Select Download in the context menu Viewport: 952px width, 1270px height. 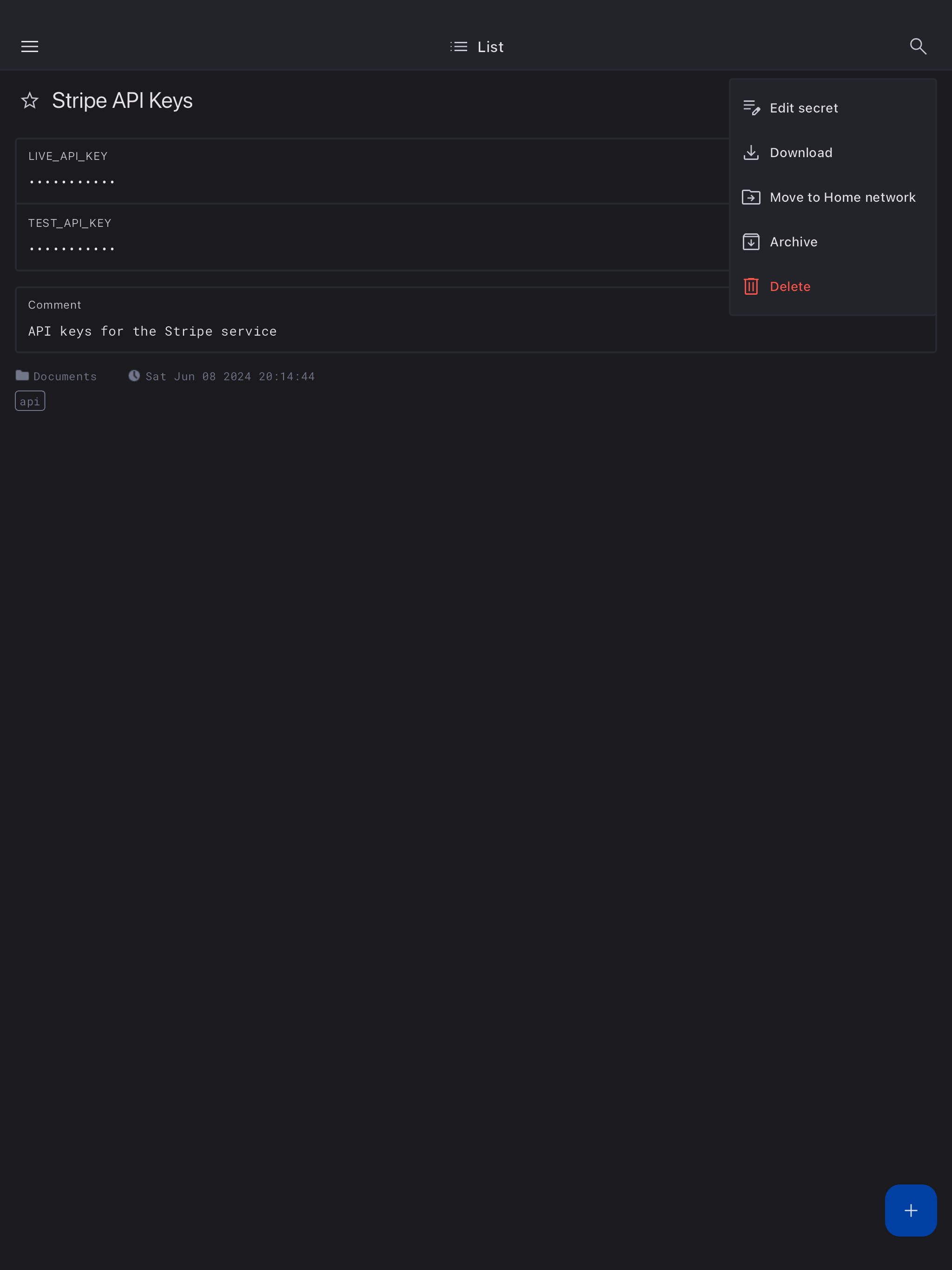click(x=800, y=153)
